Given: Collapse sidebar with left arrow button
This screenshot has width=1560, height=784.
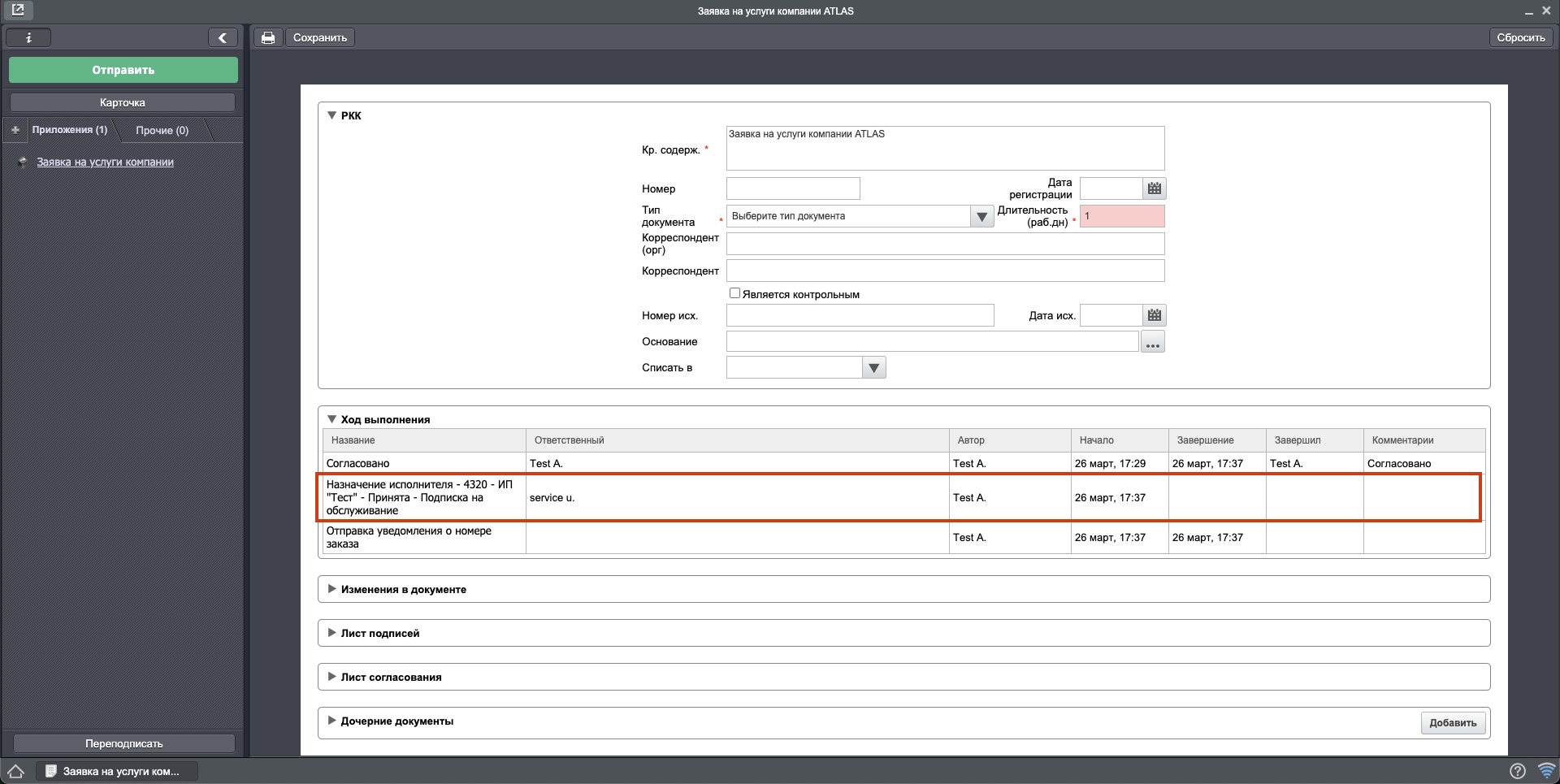Looking at the screenshot, I should click(223, 37).
